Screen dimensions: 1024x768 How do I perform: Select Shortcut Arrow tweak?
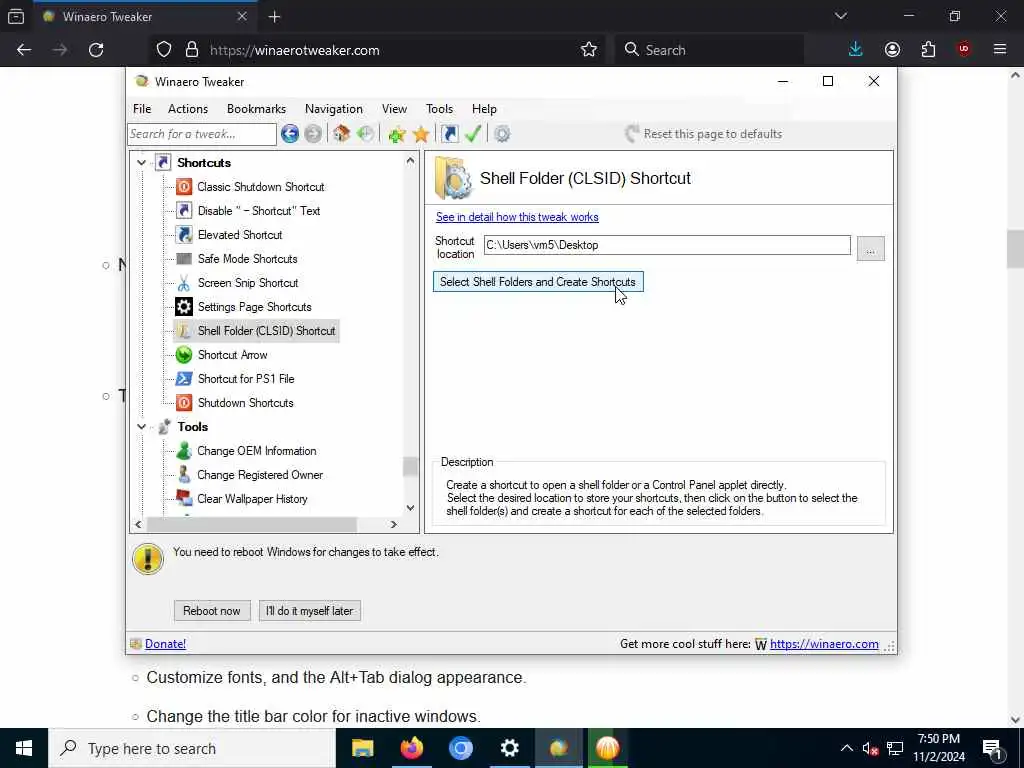coord(232,355)
